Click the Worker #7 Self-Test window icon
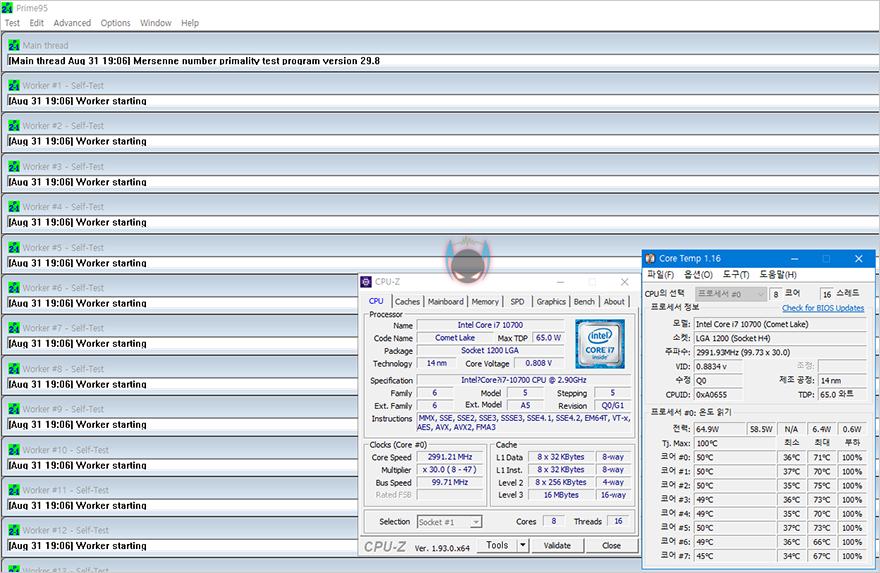The width and height of the screenshot is (880, 573). 14,328
